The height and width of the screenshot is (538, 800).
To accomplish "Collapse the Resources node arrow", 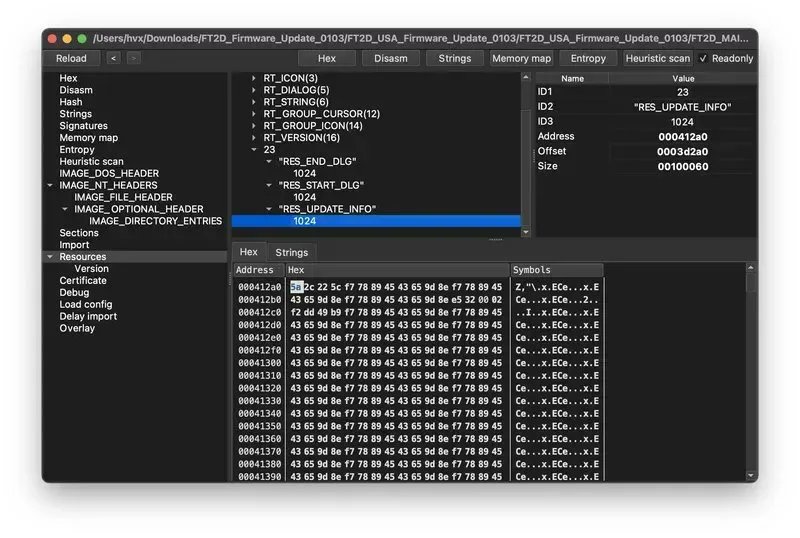I will click(51, 257).
